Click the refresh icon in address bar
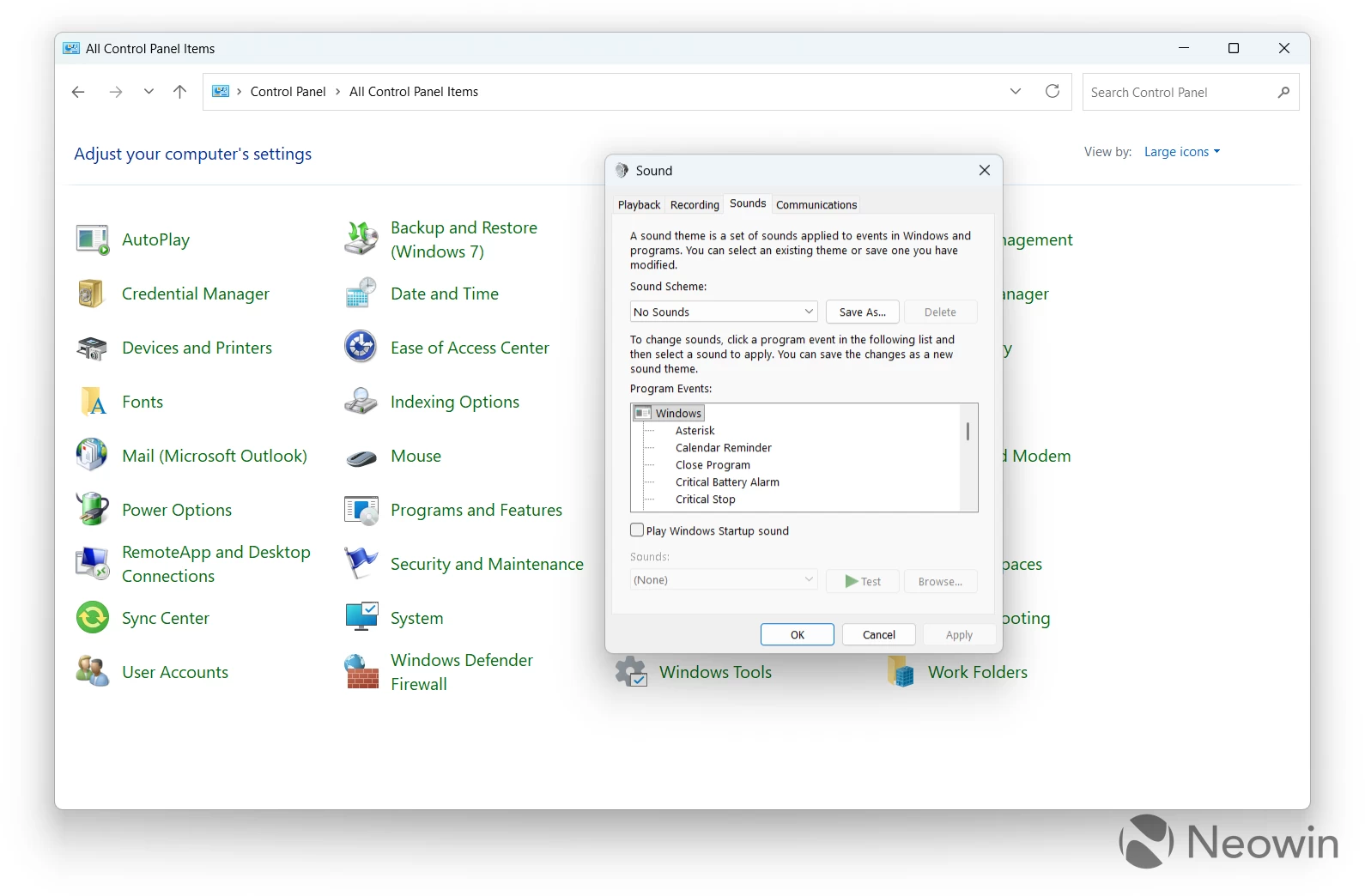Screen dimensions: 1365x896 pyautogui.click(x=1052, y=92)
